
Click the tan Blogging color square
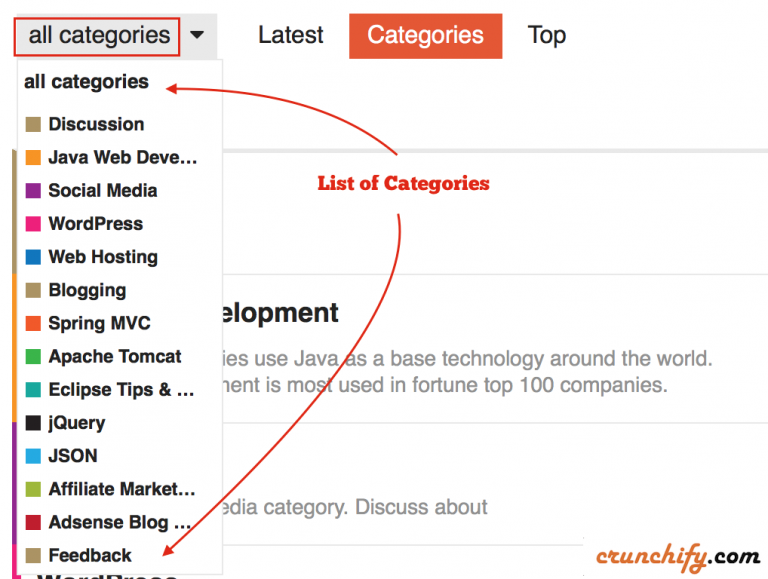(x=33, y=291)
